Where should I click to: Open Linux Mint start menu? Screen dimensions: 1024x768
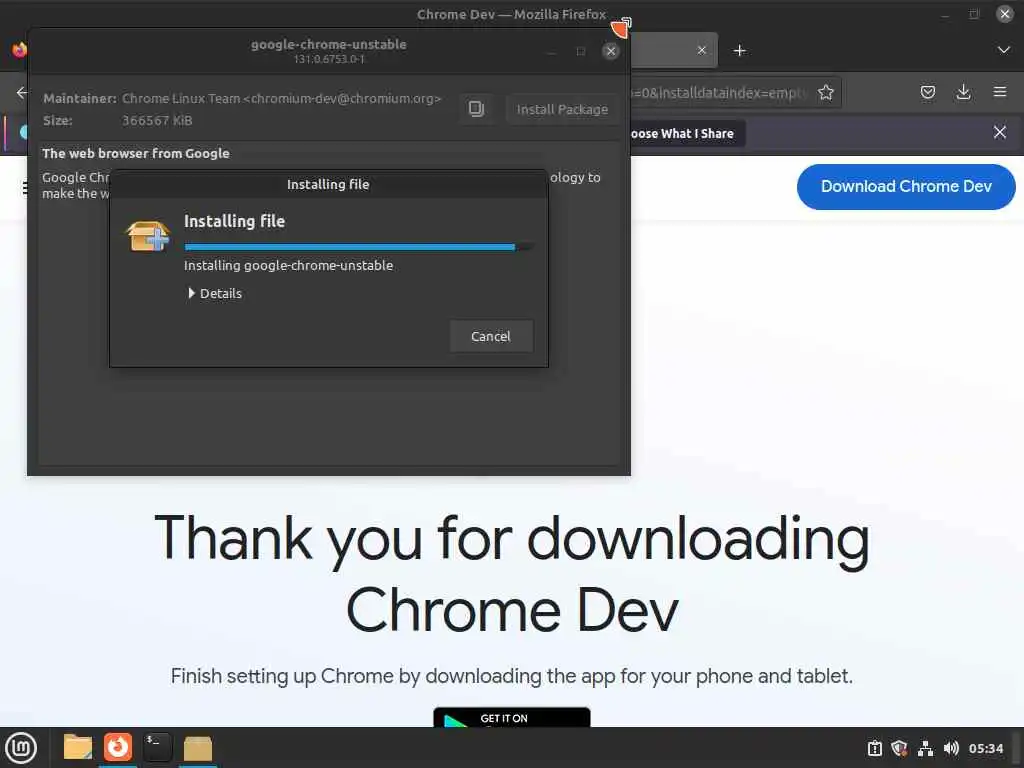click(22, 747)
